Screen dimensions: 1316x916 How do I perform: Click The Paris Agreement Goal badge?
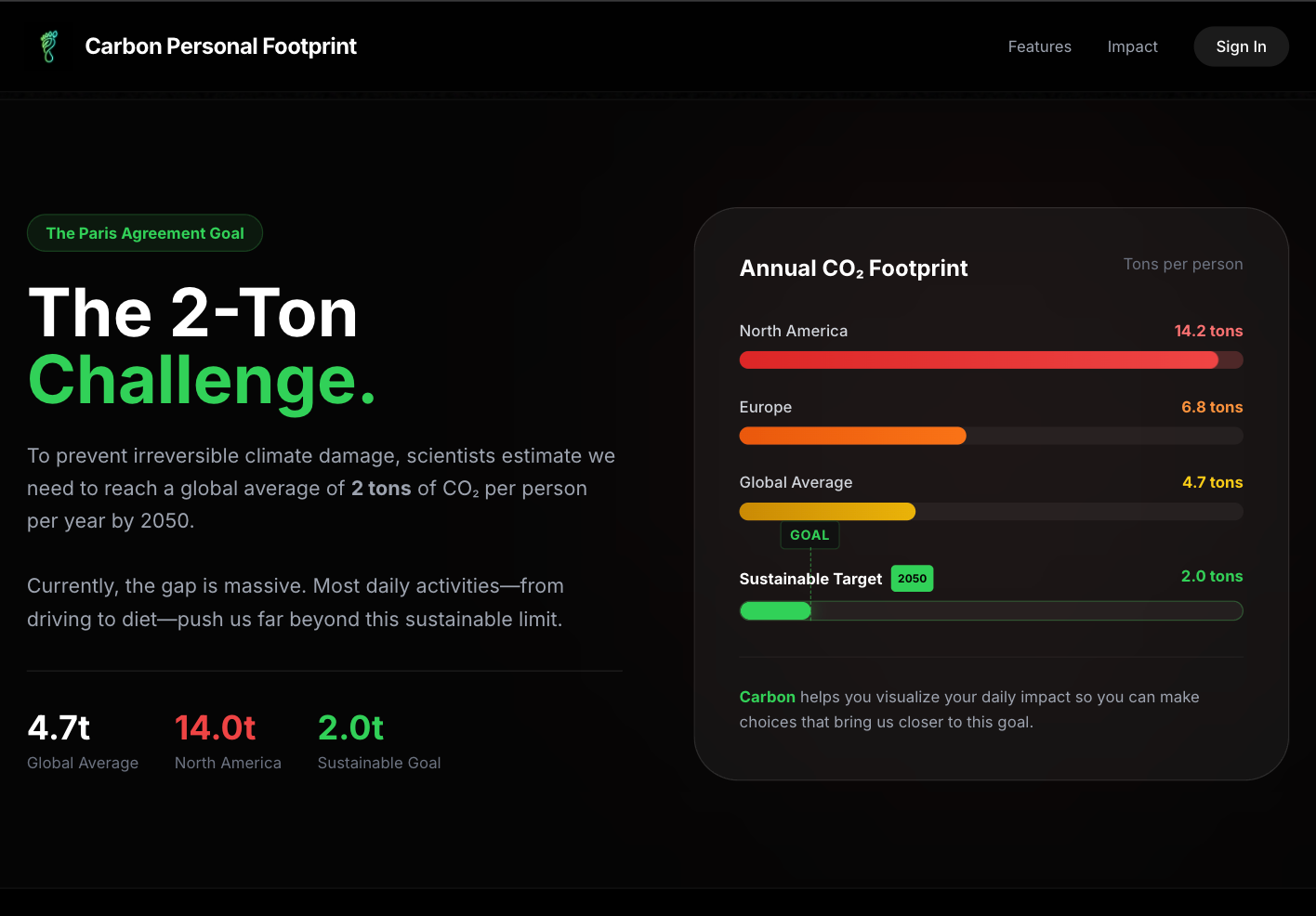(x=145, y=233)
